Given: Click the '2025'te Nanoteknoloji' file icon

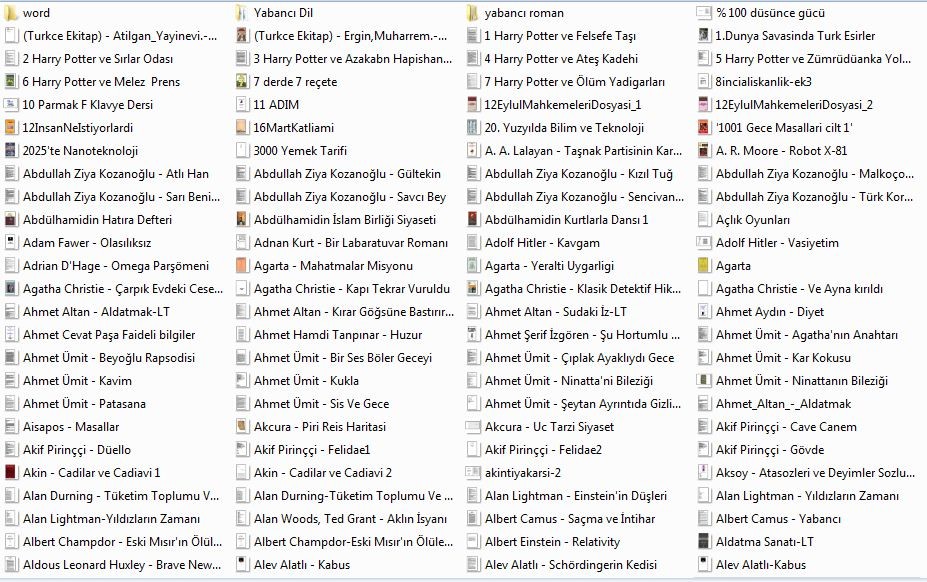Looking at the screenshot, I should pos(11,151).
